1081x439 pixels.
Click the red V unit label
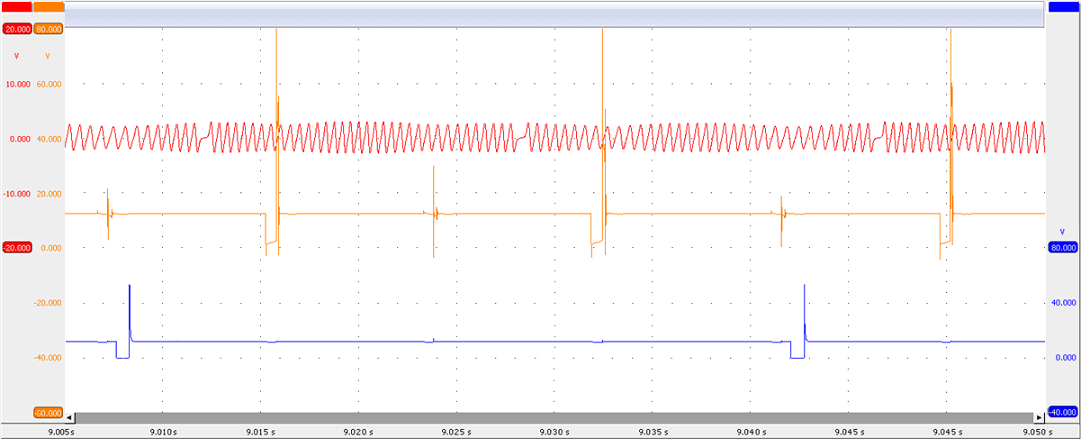click(17, 56)
